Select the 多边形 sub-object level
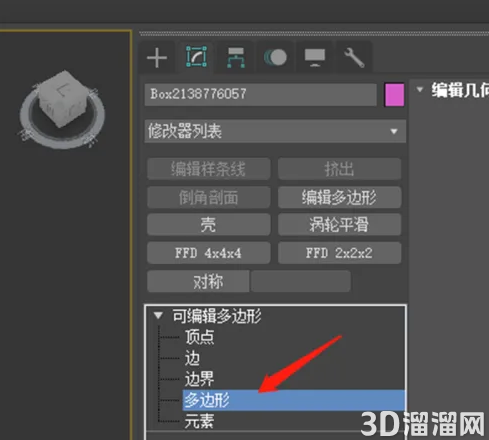This screenshot has height=440, width=489. click(294, 400)
